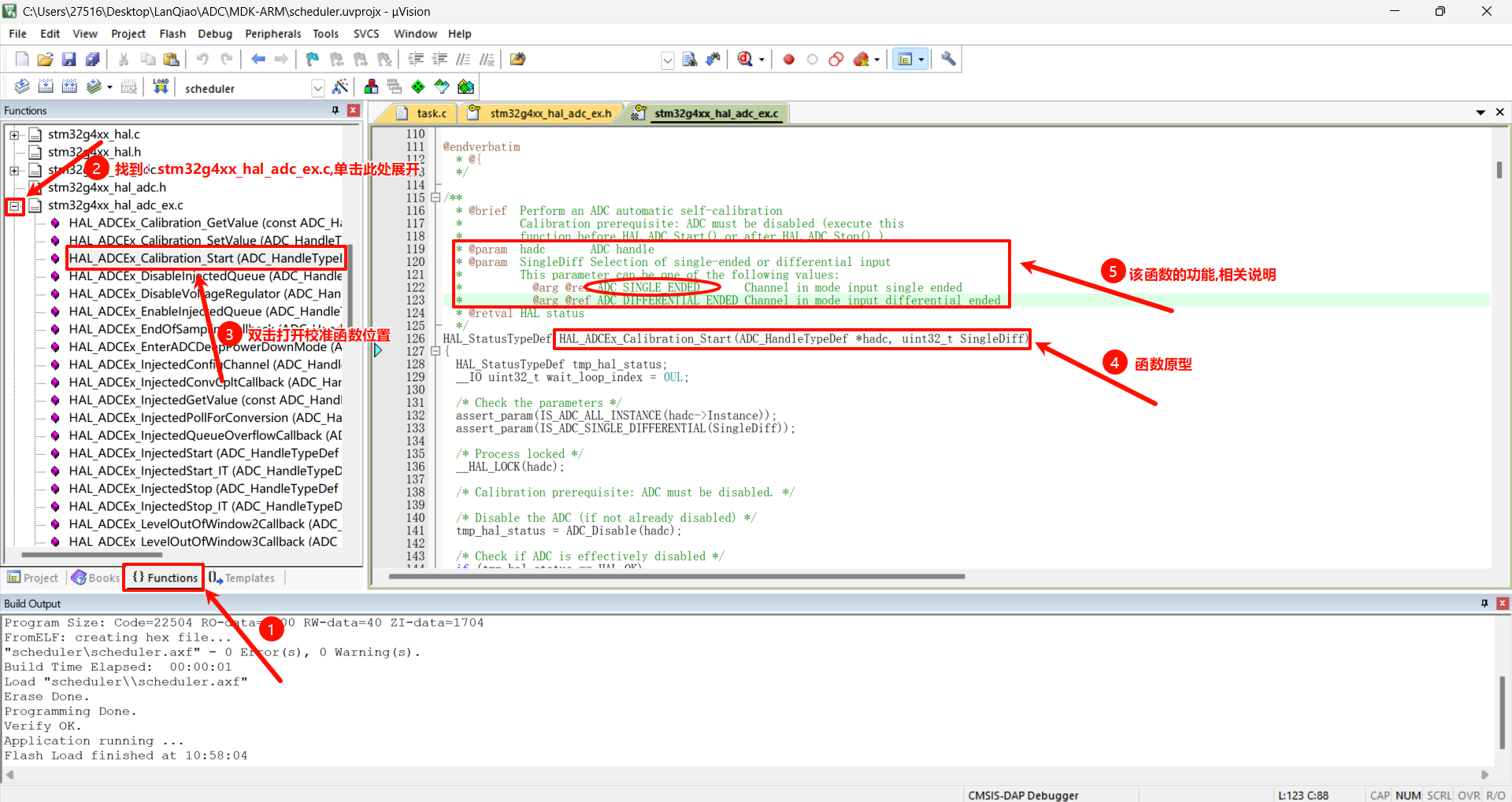Collapse the stm32g4xx_hal_adc_ex.c tree node
This screenshot has height=802, width=1512.
pos(14,206)
